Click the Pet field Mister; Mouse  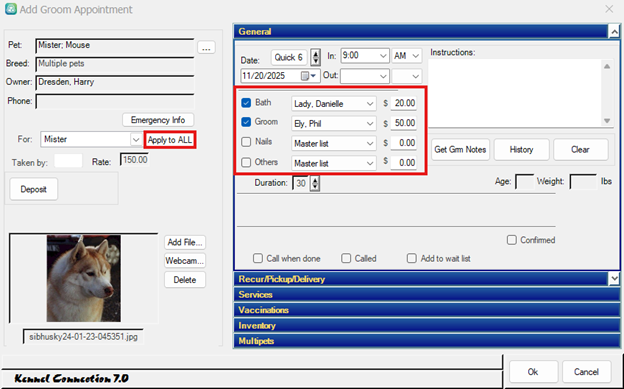pyautogui.click(x=115, y=46)
